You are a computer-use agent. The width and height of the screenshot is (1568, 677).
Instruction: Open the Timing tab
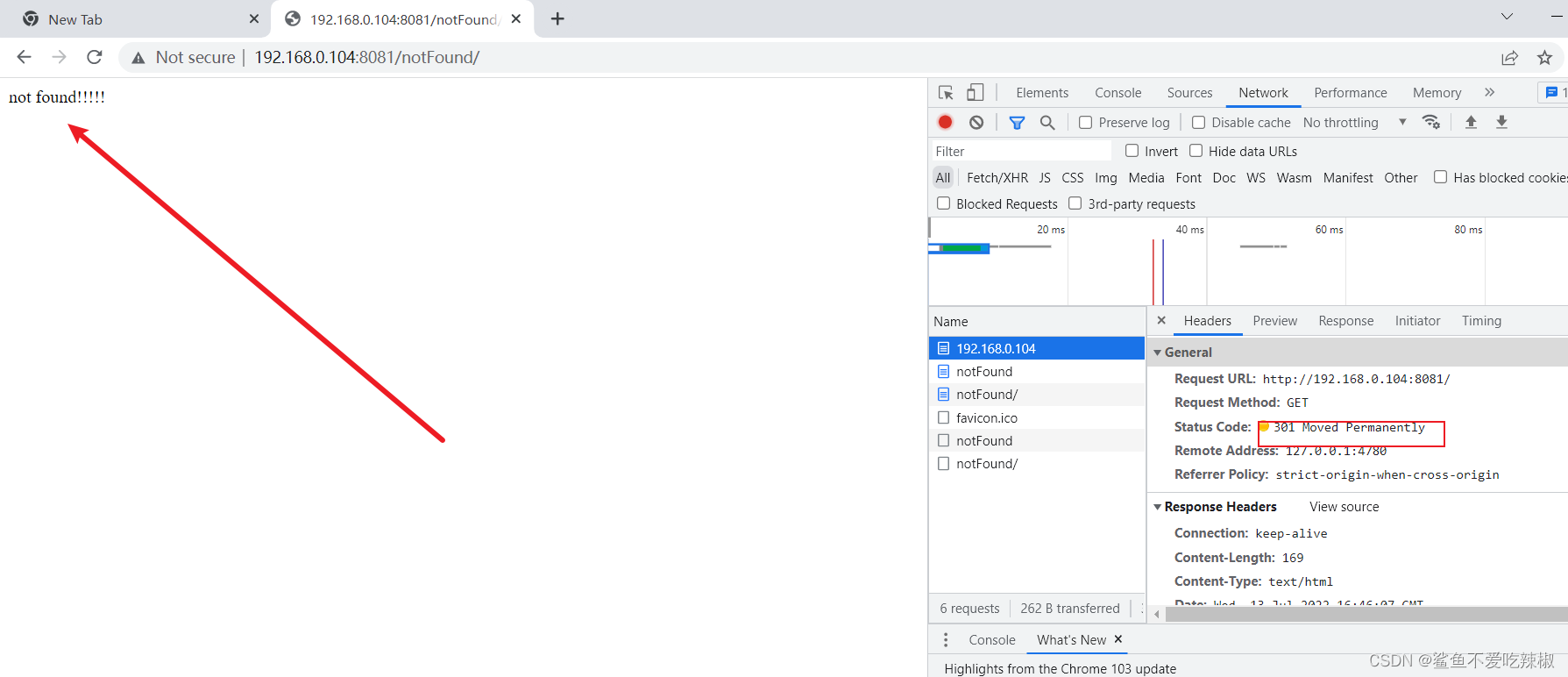1481,321
